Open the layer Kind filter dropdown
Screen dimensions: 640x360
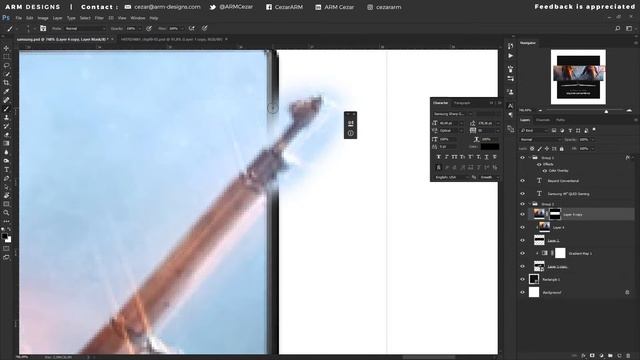(534, 130)
